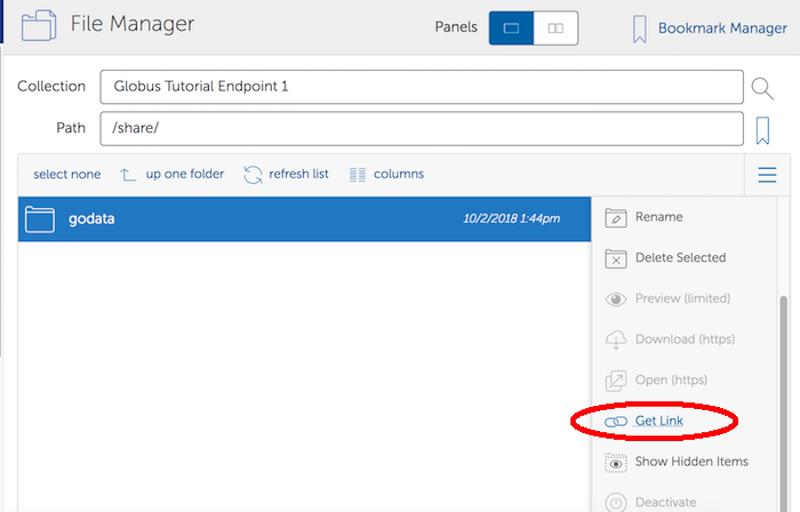Viewport: 800px width, 512px height.
Task: Click the up one folder arrow icon
Action: pos(128,175)
